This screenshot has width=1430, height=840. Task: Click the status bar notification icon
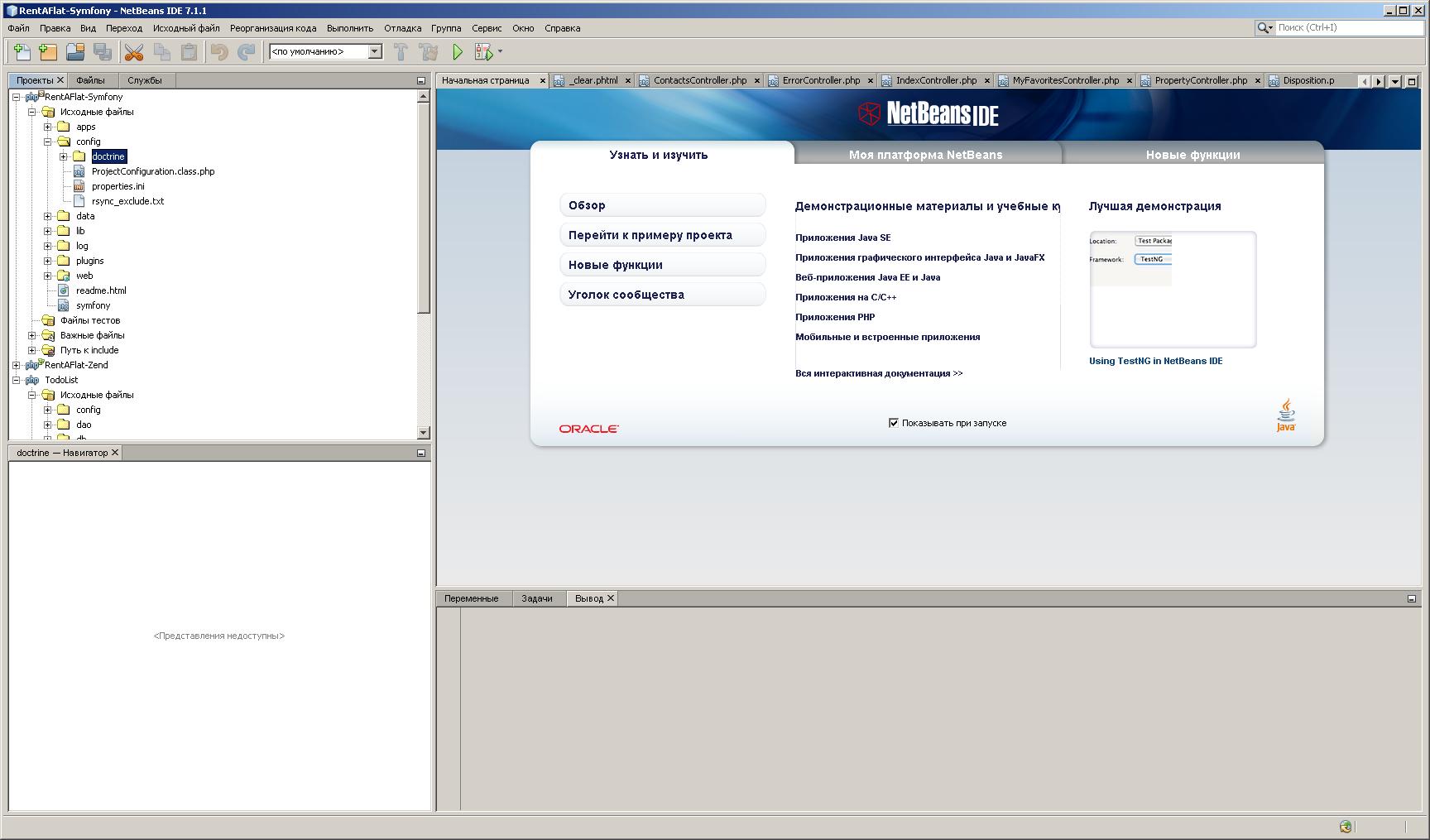(x=1346, y=826)
